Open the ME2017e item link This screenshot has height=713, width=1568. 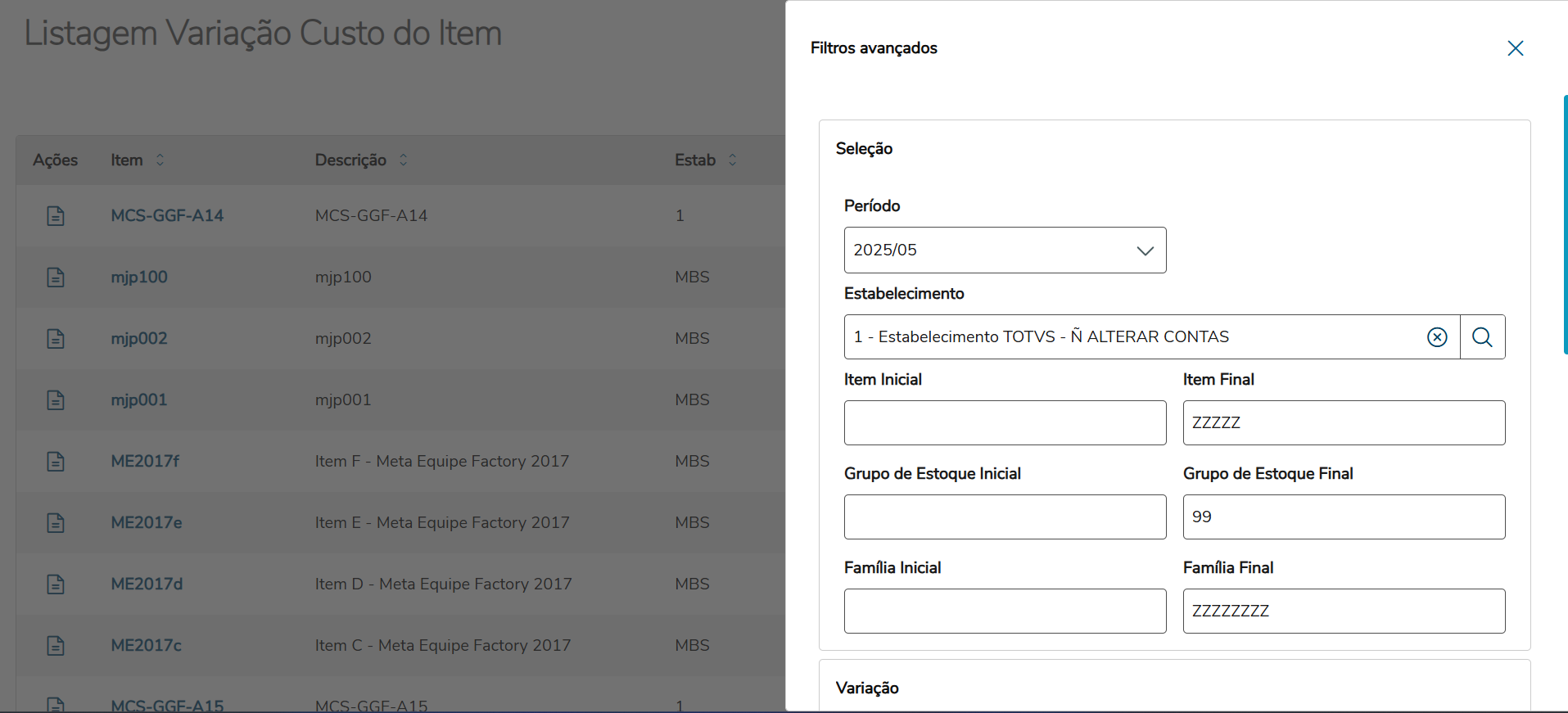tap(147, 523)
